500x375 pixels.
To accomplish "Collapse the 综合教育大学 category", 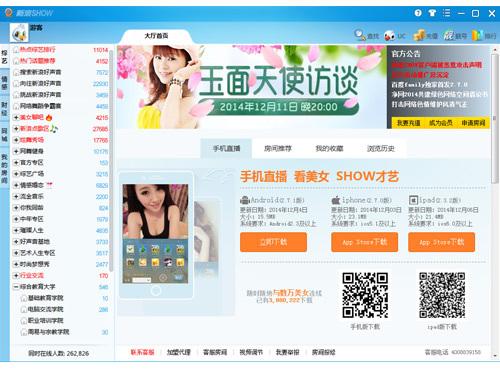I will tap(16, 287).
